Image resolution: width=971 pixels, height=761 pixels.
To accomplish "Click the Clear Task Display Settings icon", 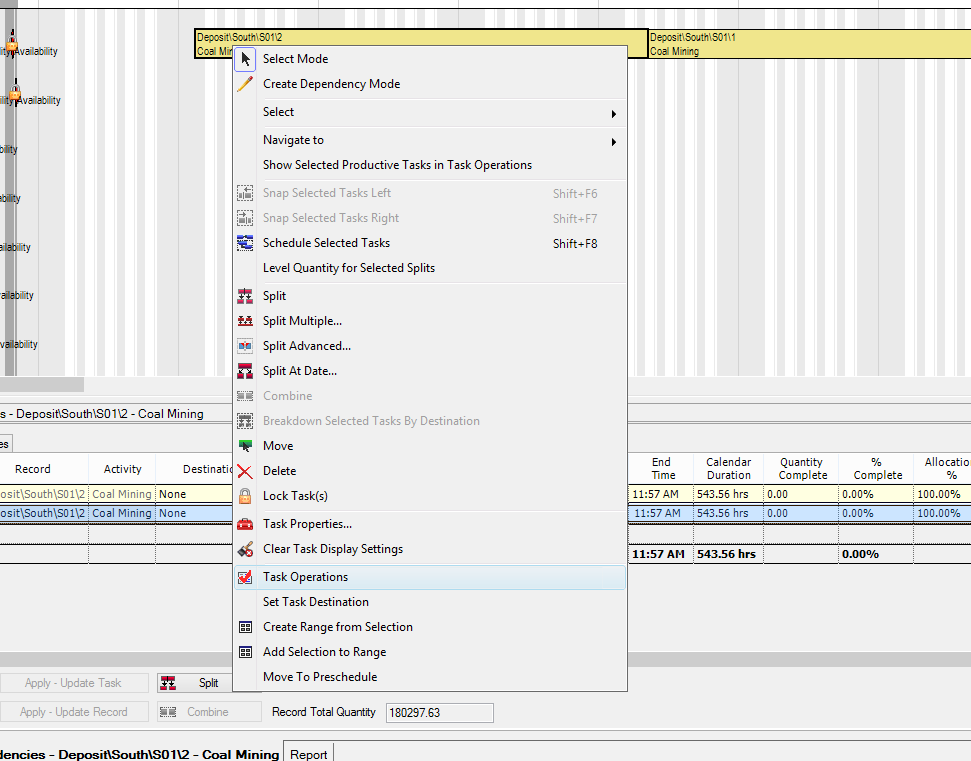I will click(245, 549).
